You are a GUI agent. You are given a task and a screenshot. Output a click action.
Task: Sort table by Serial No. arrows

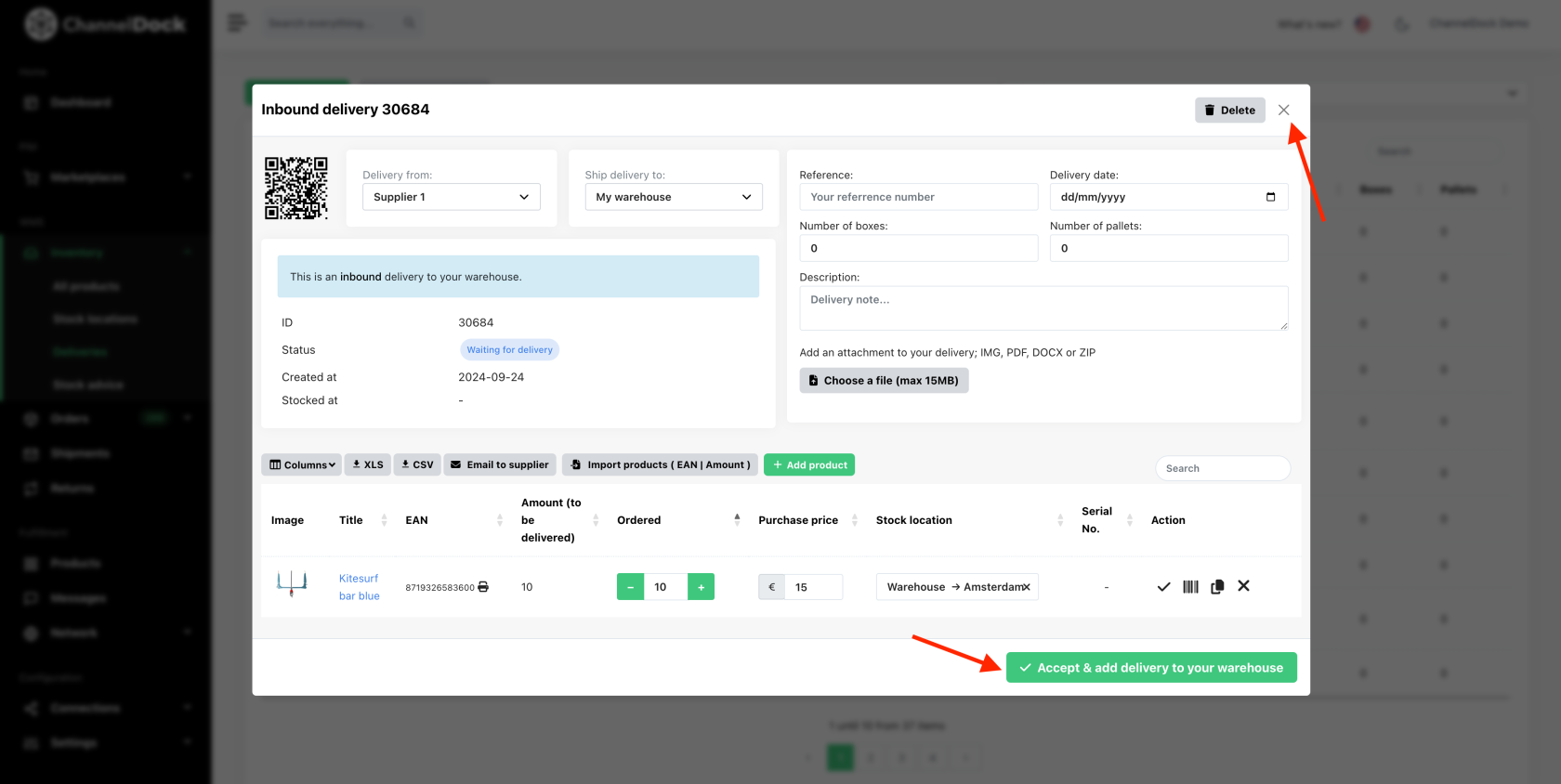coord(1130,520)
